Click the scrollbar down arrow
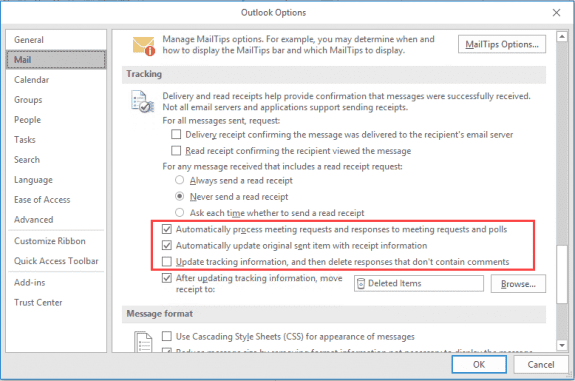This screenshot has width=575, height=381. [x=562, y=345]
